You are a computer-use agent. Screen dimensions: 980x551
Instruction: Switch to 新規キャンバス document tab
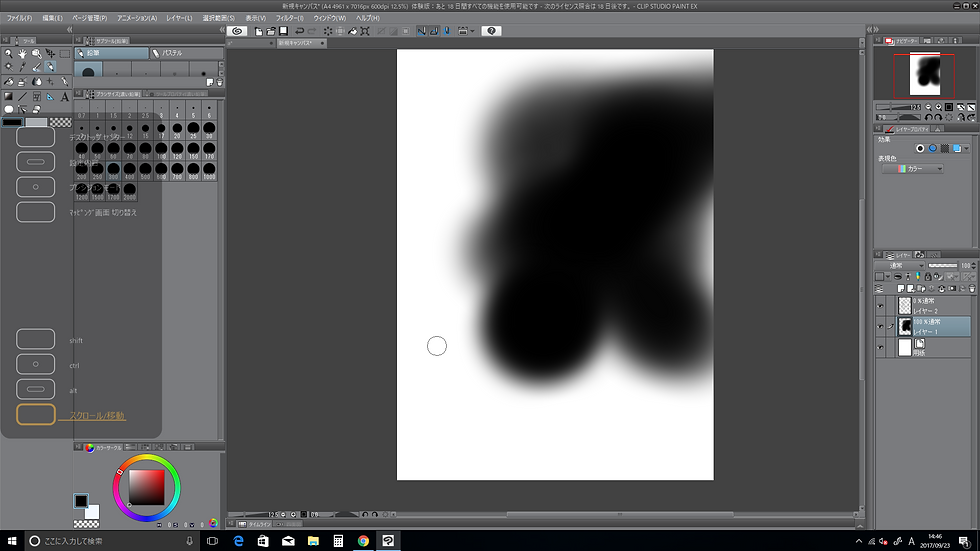pos(301,43)
